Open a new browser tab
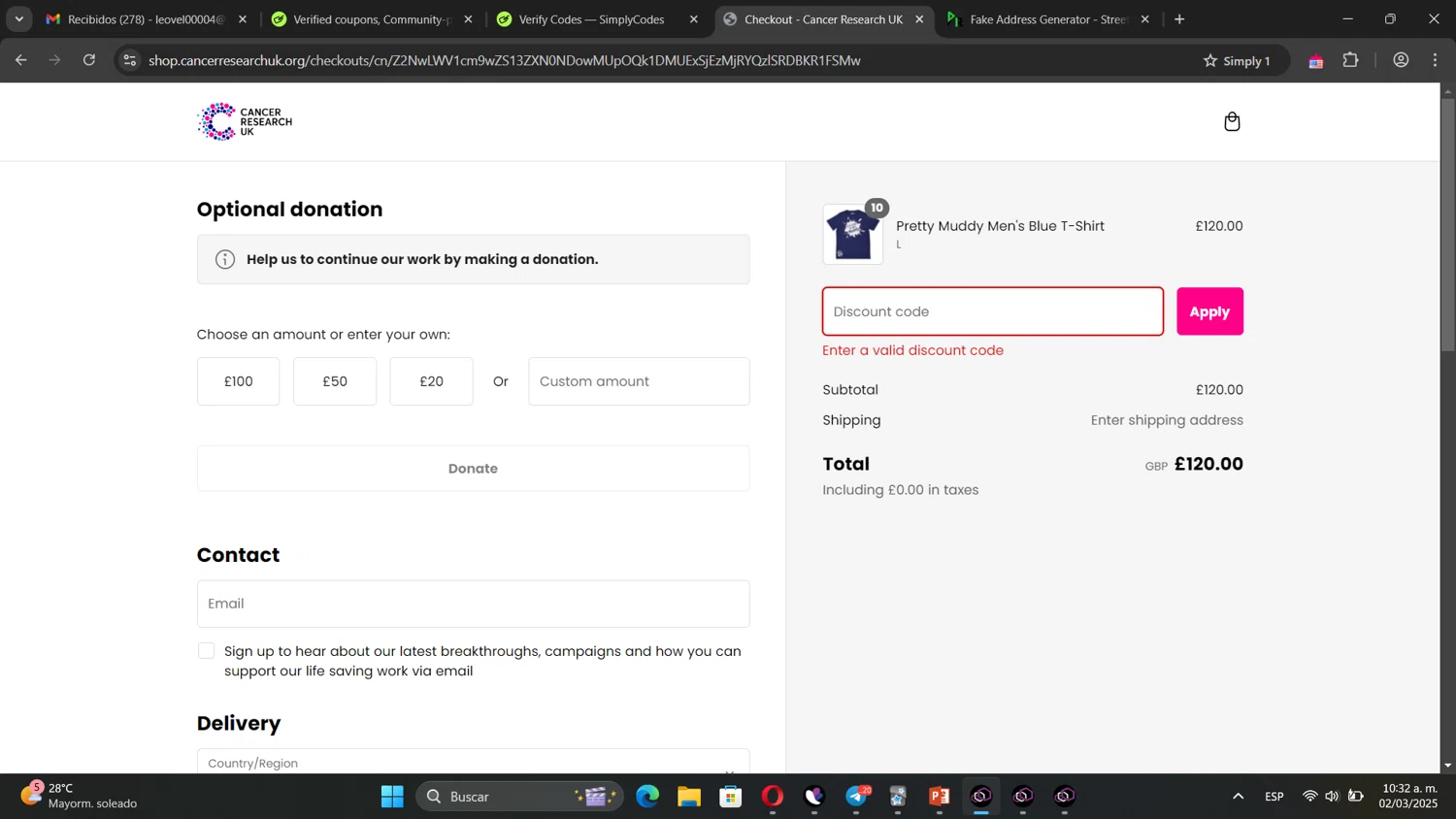The height and width of the screenshot is (819, 1456). [x=1179, y=19]
